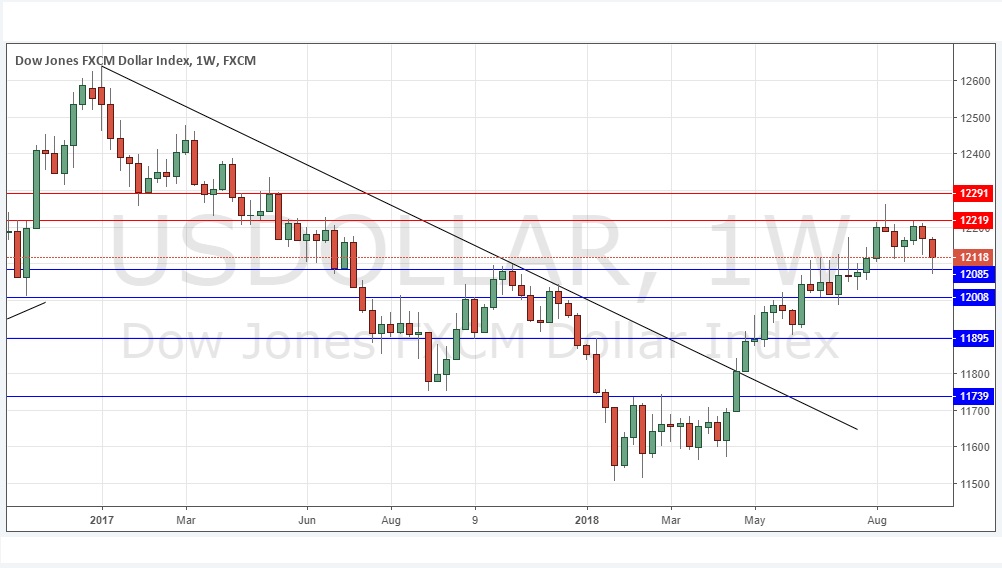Click the blue 11739 price label

point(975,396)
